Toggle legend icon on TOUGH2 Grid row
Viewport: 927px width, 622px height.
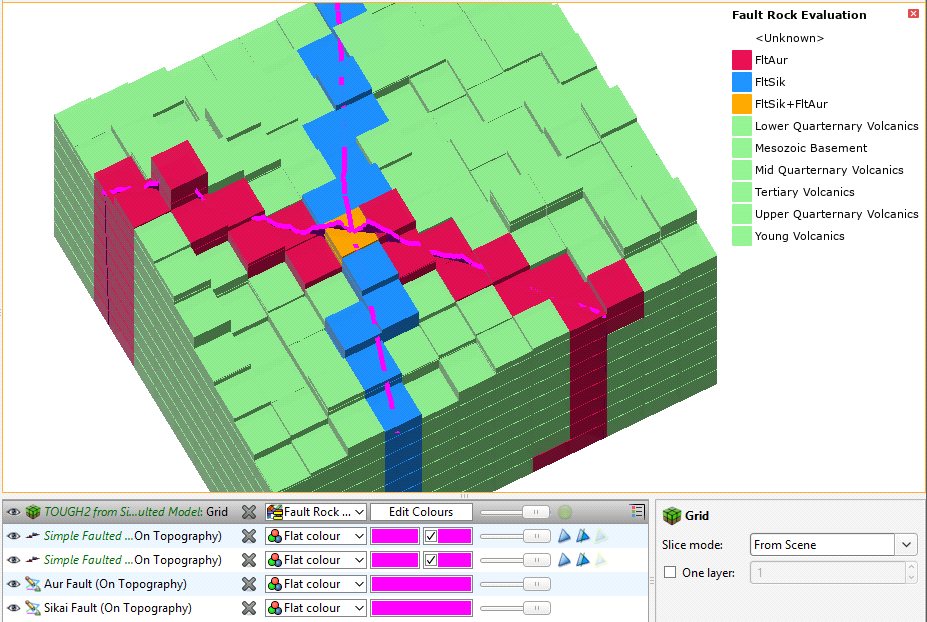[x=638, y=512]
